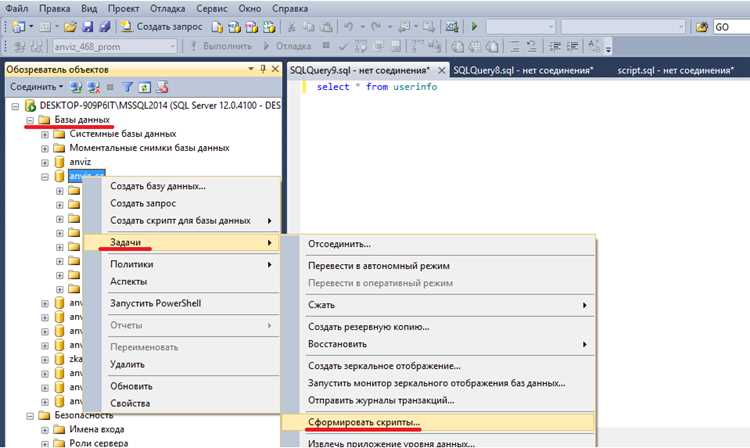Select the Системные базы данных tree item
750x448 pixels.
122,134
